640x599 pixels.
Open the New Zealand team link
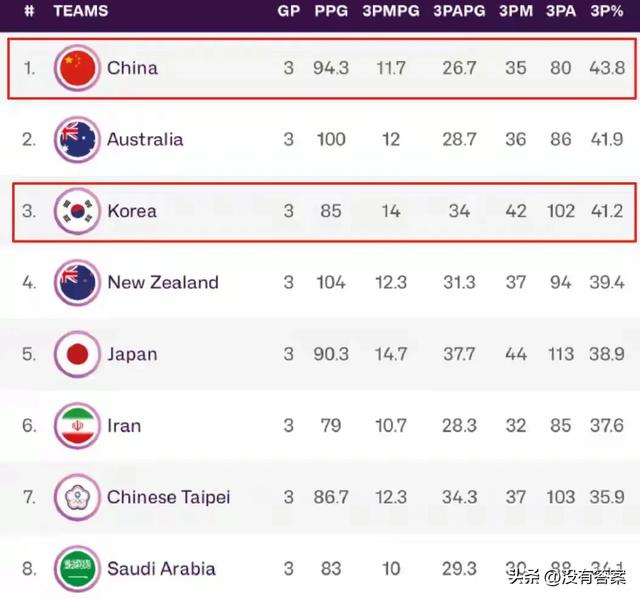[x=163, y=282]
